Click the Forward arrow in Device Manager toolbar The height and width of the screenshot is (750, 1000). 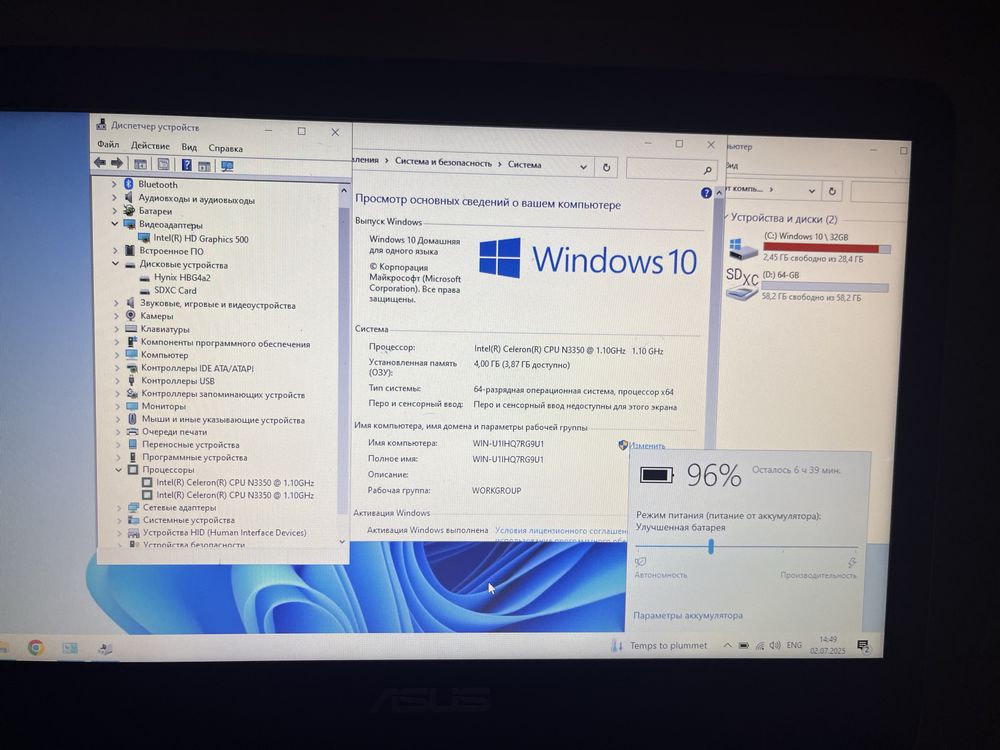tap(117, 163)
